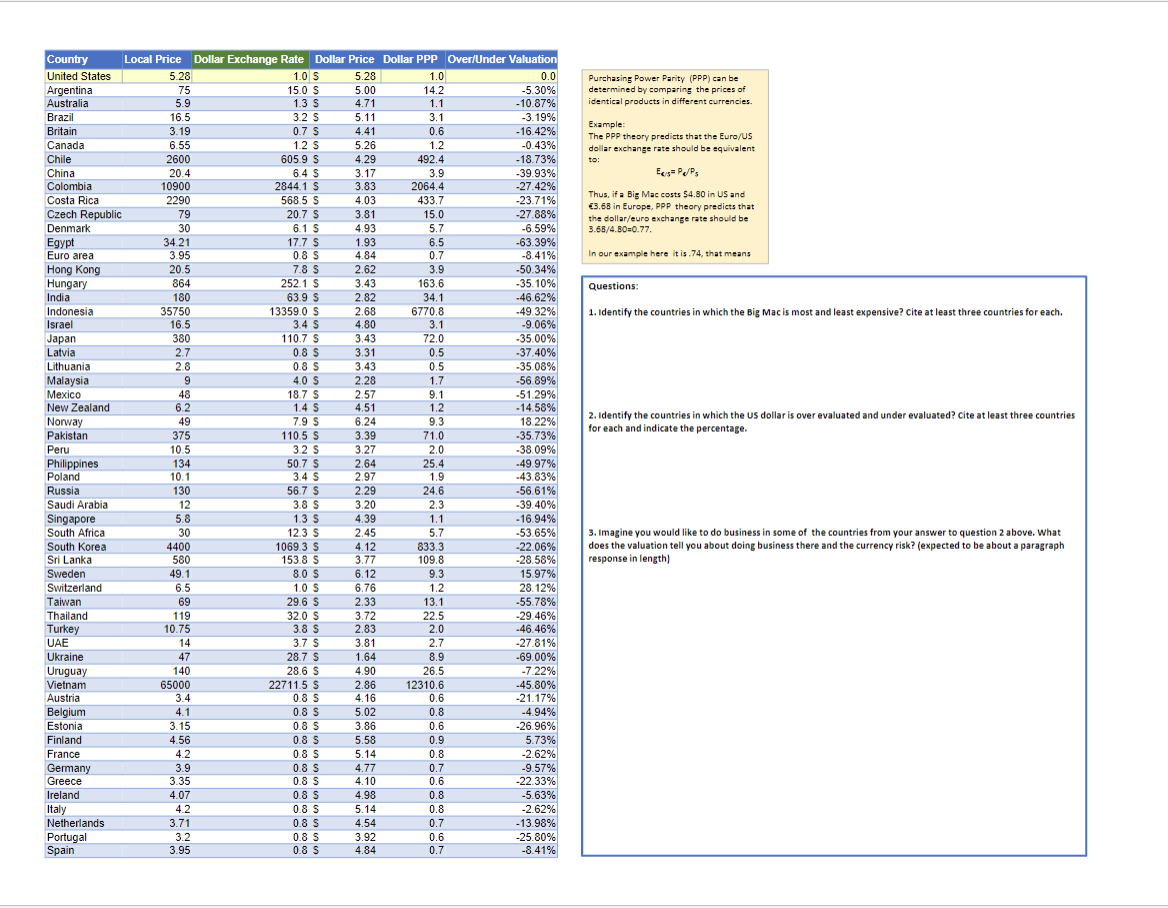Click the Over/Under Valuation header
This screenshot has width=1168, height=908.
pos(501,60)
